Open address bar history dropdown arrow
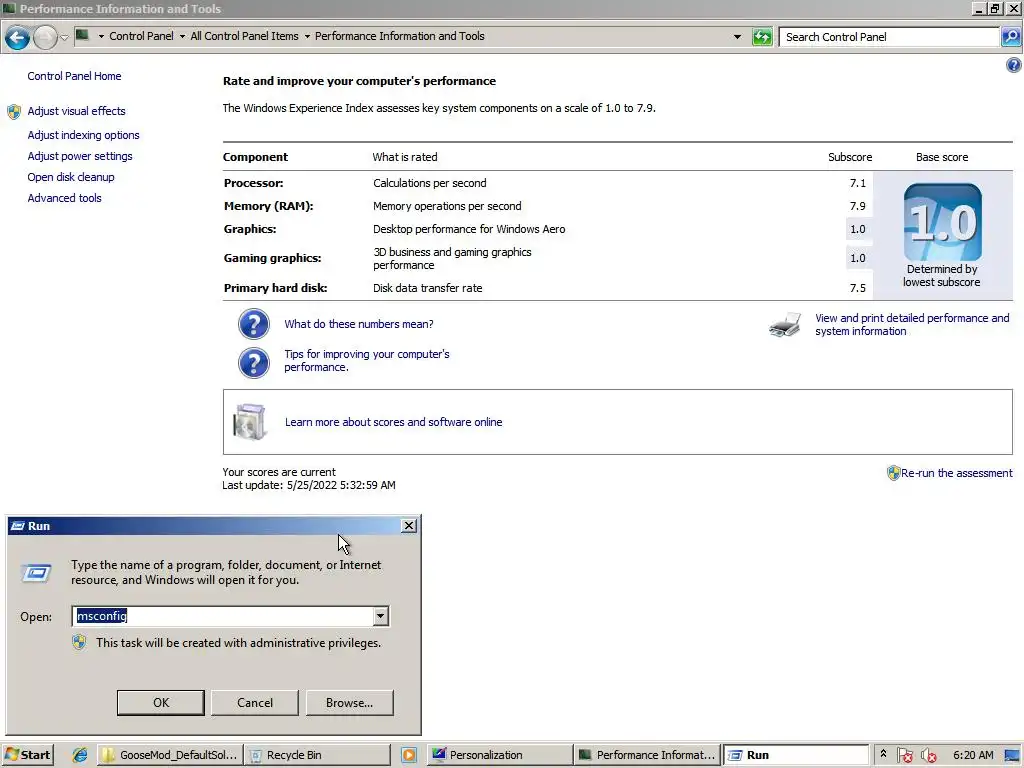The image size is (1024, 768). click(x=737, y=37)
